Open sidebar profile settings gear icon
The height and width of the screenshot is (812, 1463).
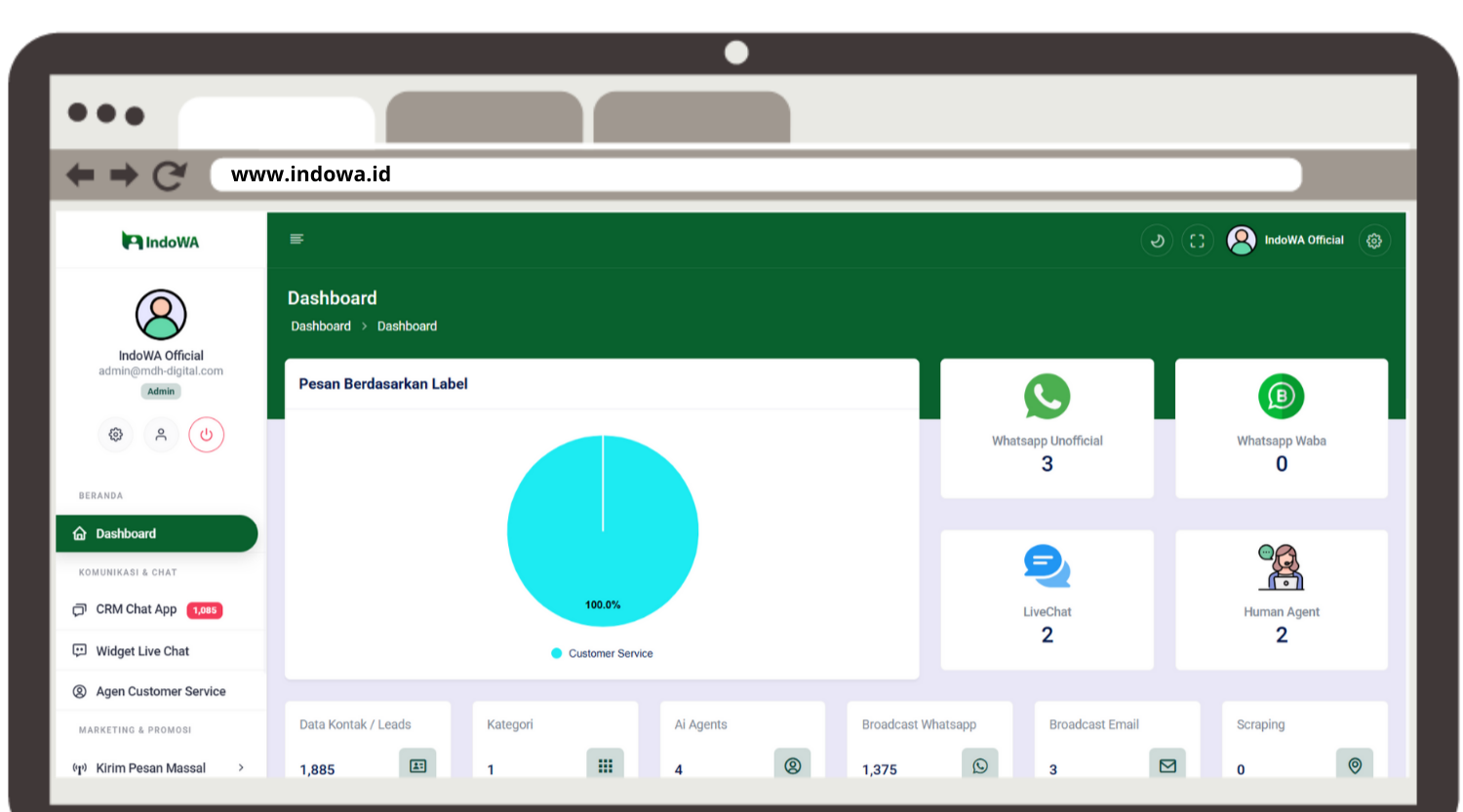tap(116, 435)
